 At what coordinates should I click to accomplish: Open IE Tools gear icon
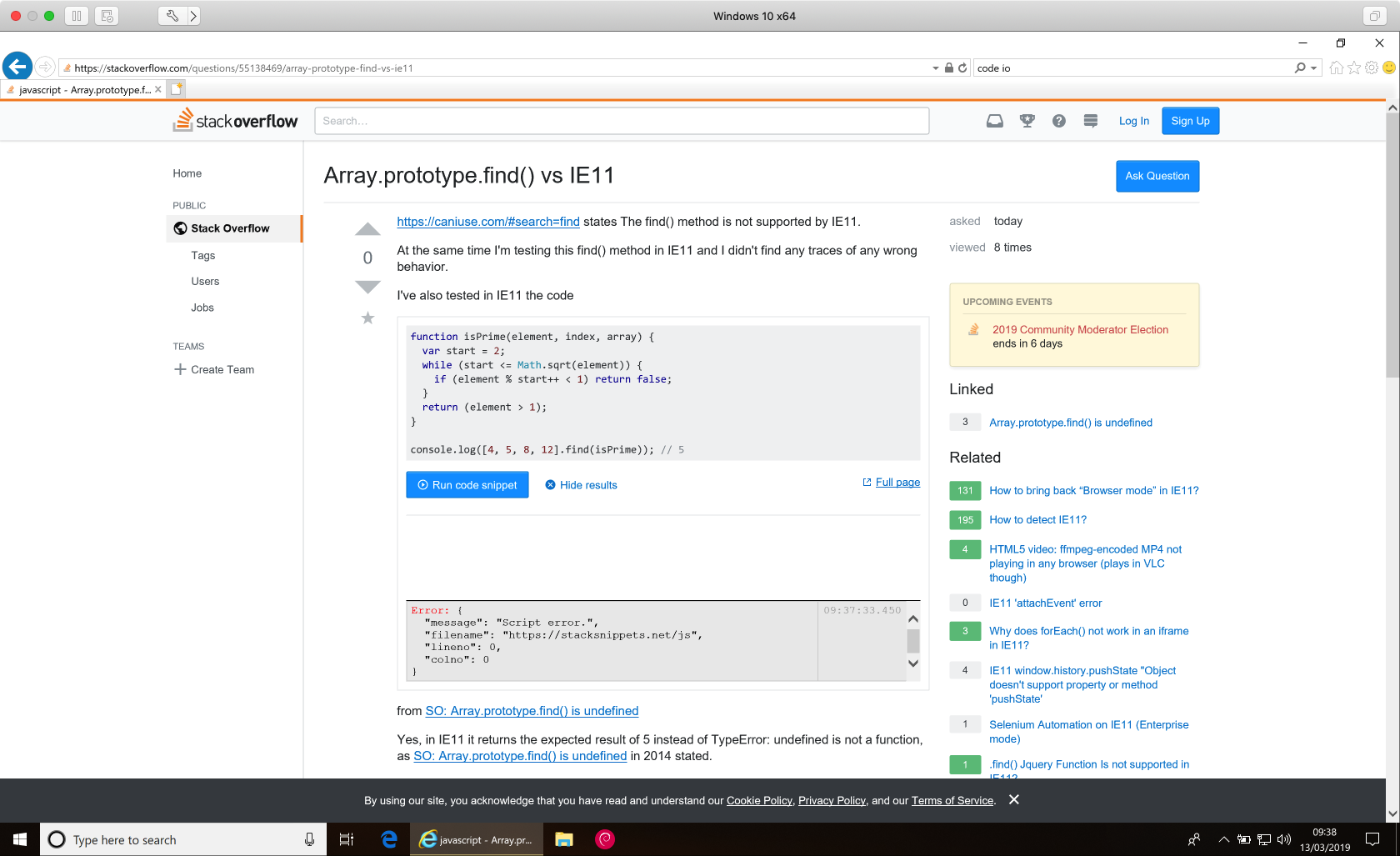pyautogui.click(x=1372, y=68)
